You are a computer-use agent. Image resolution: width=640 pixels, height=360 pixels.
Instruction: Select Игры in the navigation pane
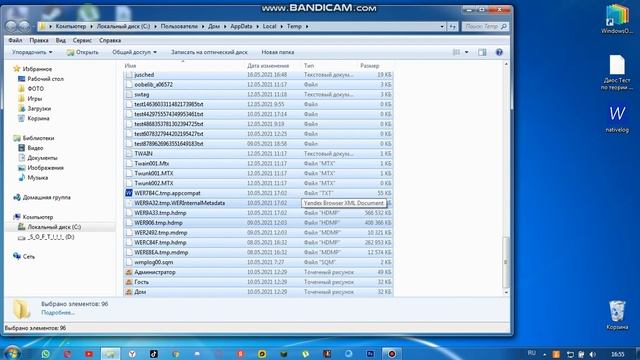pyautogui.click(x=34, y=98)
